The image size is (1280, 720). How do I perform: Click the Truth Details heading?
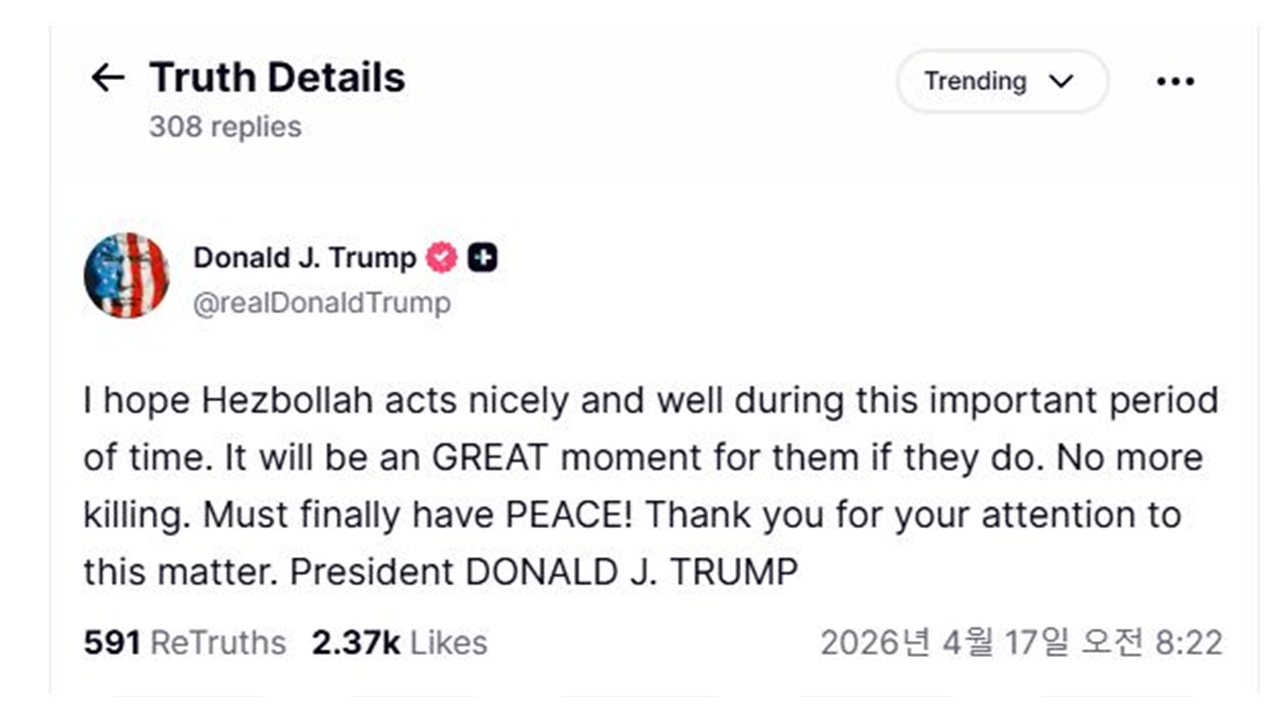tap(277, 78)
